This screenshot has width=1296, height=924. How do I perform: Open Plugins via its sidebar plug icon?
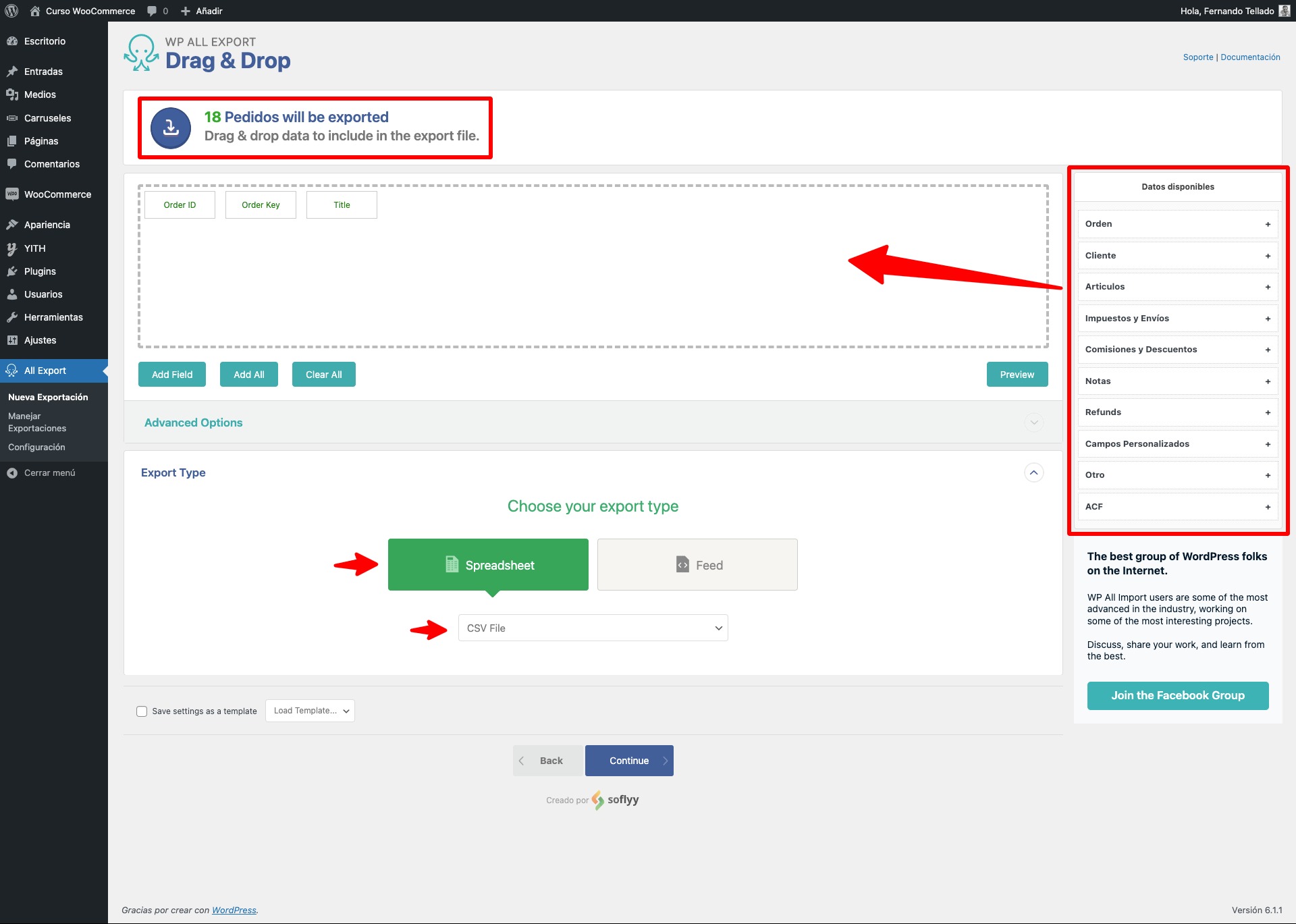click(x=11, y=271)
